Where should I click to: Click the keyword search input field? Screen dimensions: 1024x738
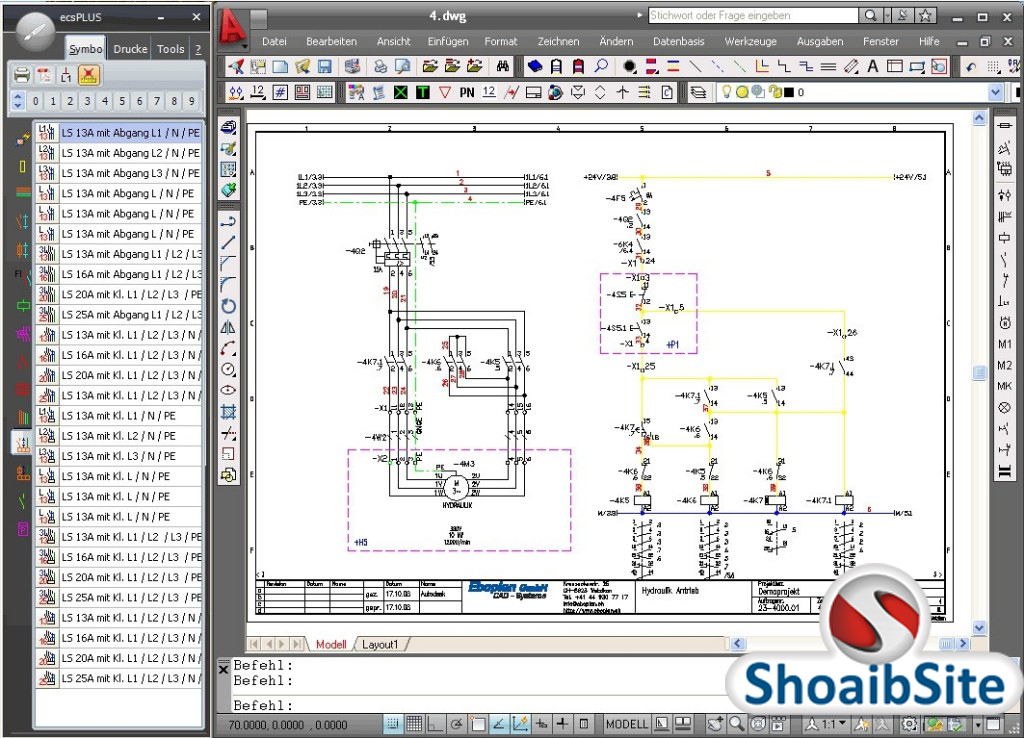(753, 16)
